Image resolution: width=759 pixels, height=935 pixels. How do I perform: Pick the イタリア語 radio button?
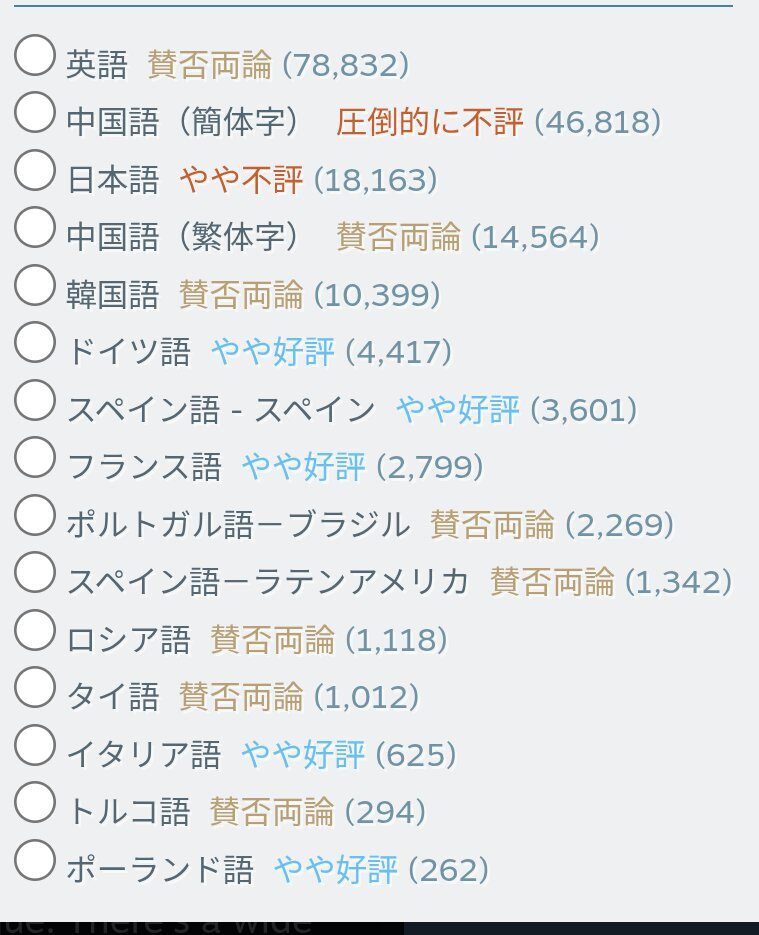[x=35, y=745]
